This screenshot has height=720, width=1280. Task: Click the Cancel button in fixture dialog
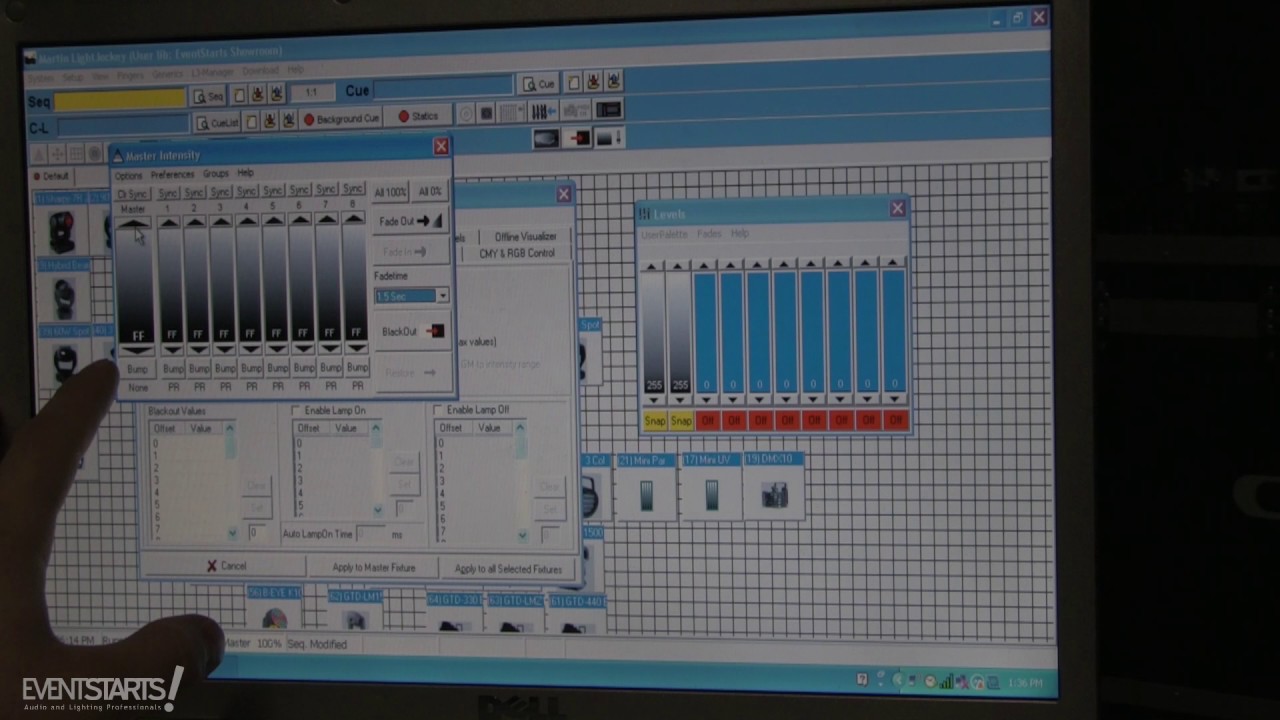pyautogui.click(x=226, y=566)
